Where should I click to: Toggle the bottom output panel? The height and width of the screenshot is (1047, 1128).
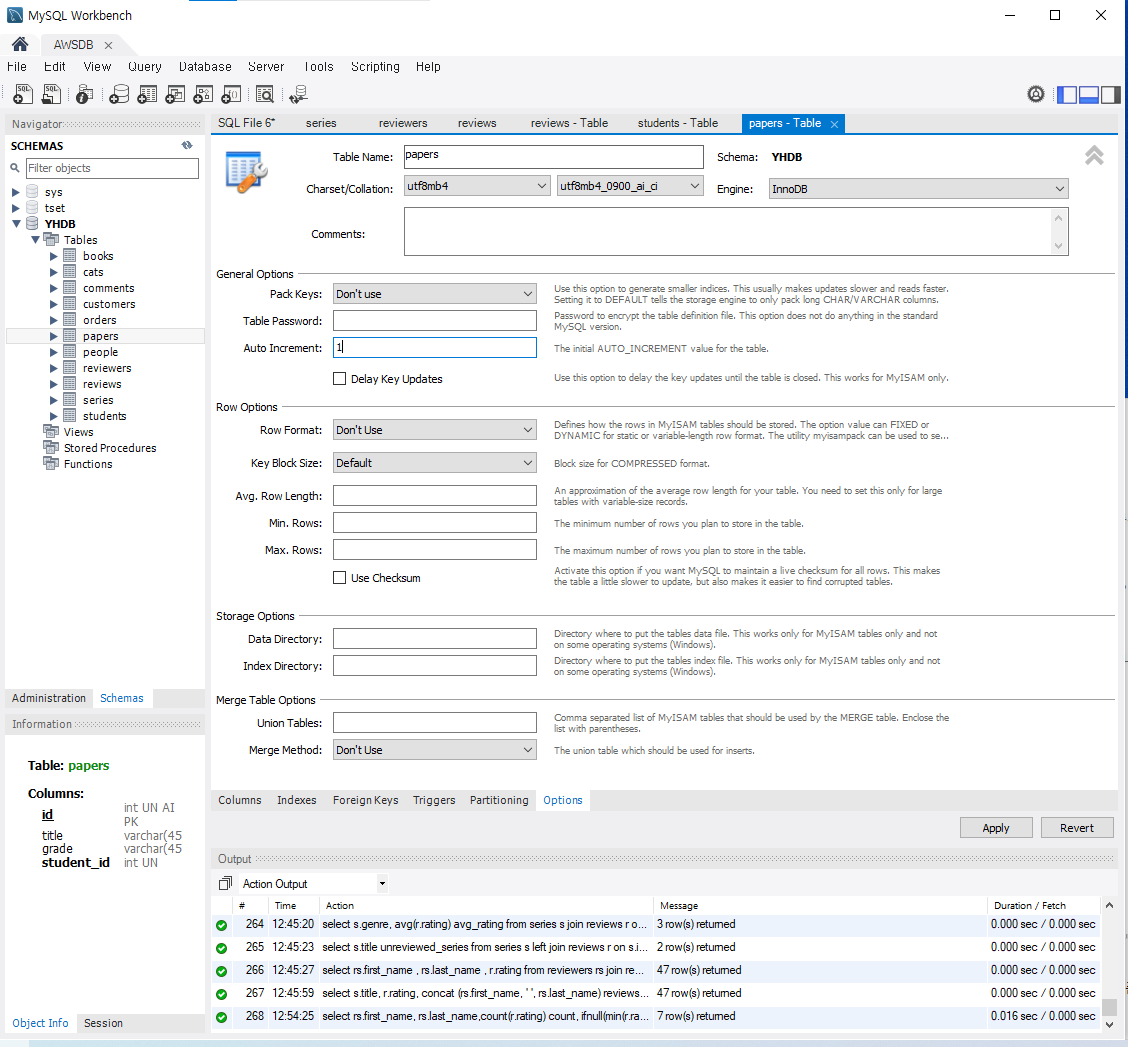pos(1088,94)
